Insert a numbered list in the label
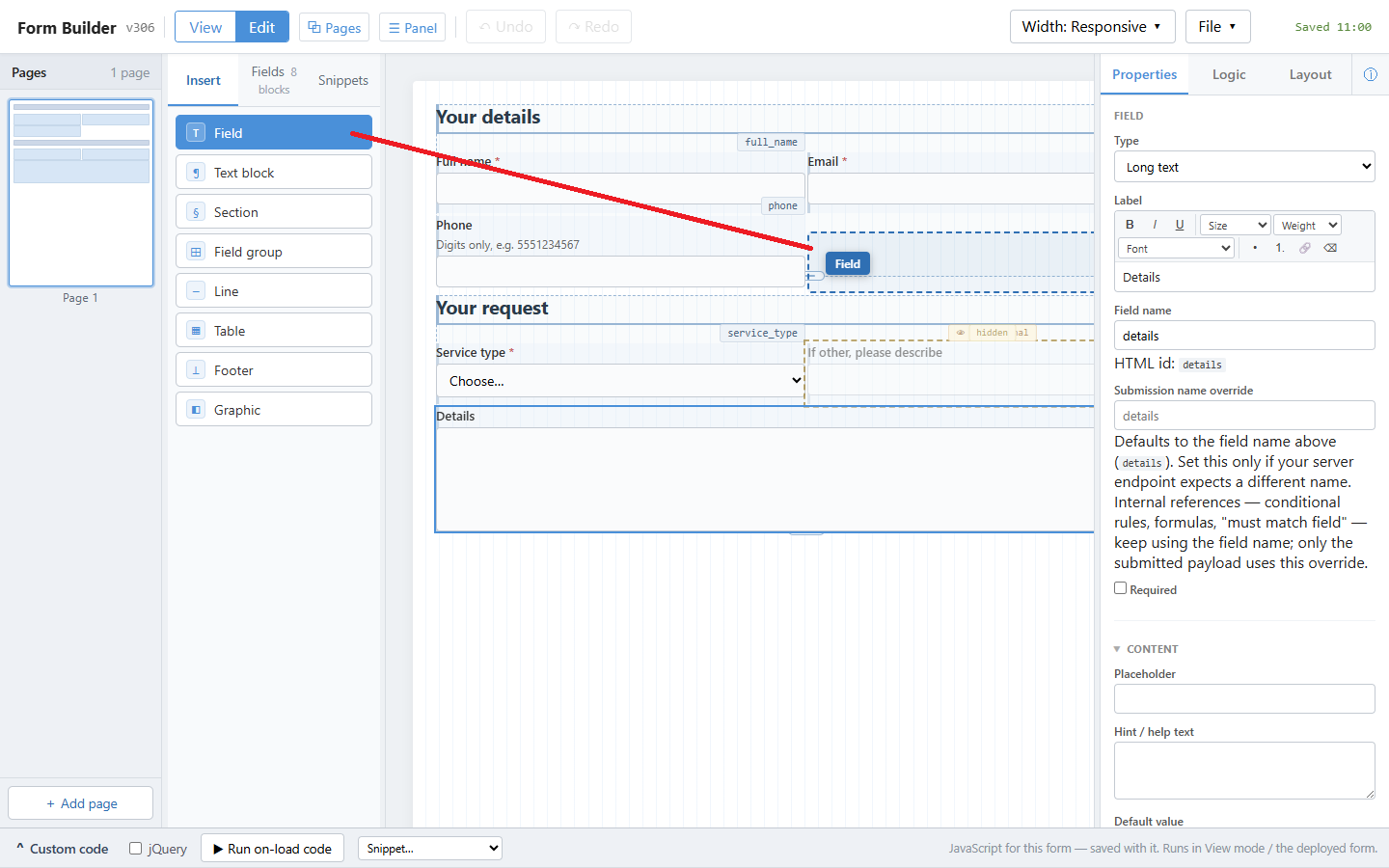 (1280, 248)
